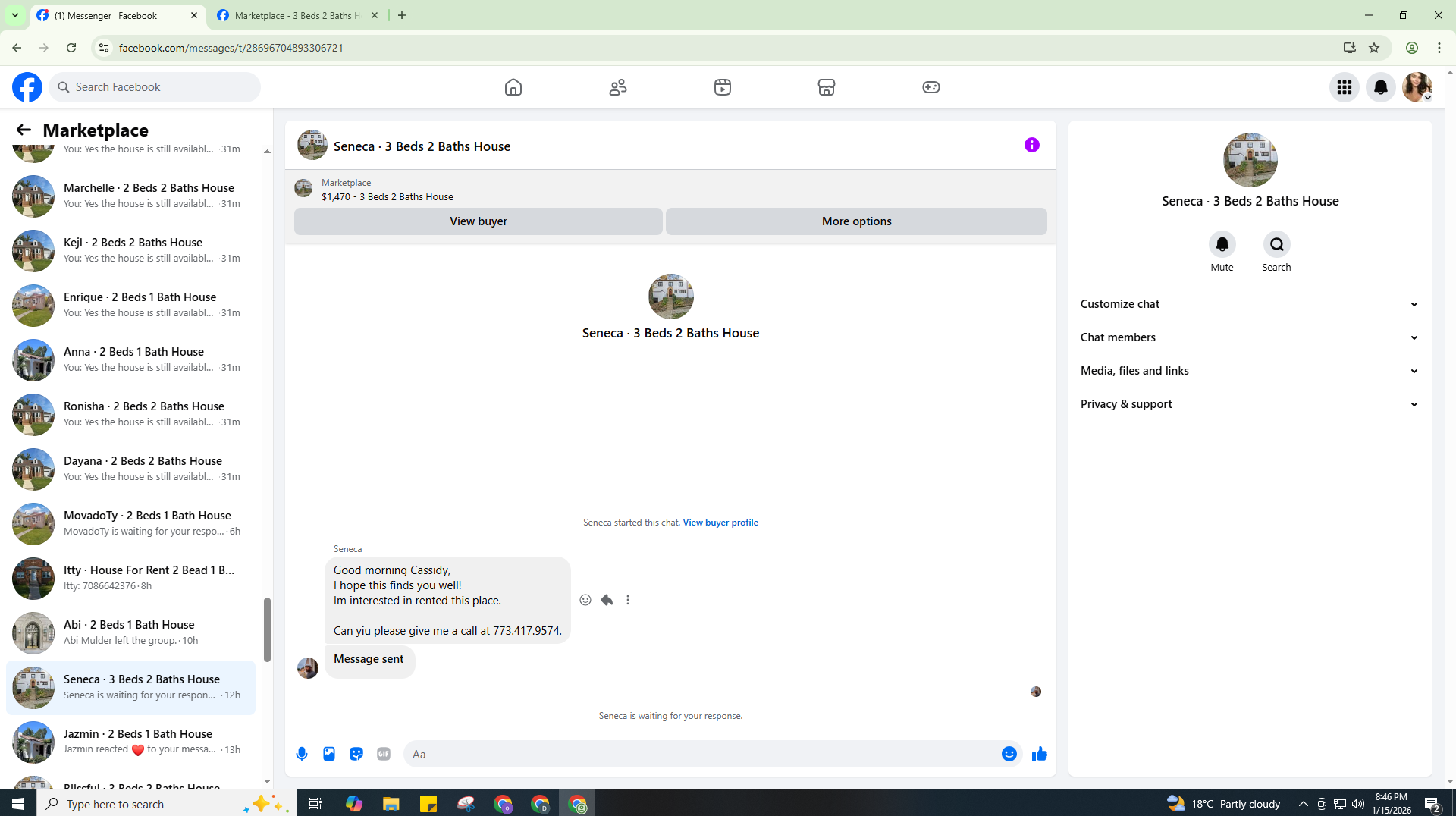
Task: Open the account profile picture menu
Action: pyautogui.click(x=1417, y=87)
